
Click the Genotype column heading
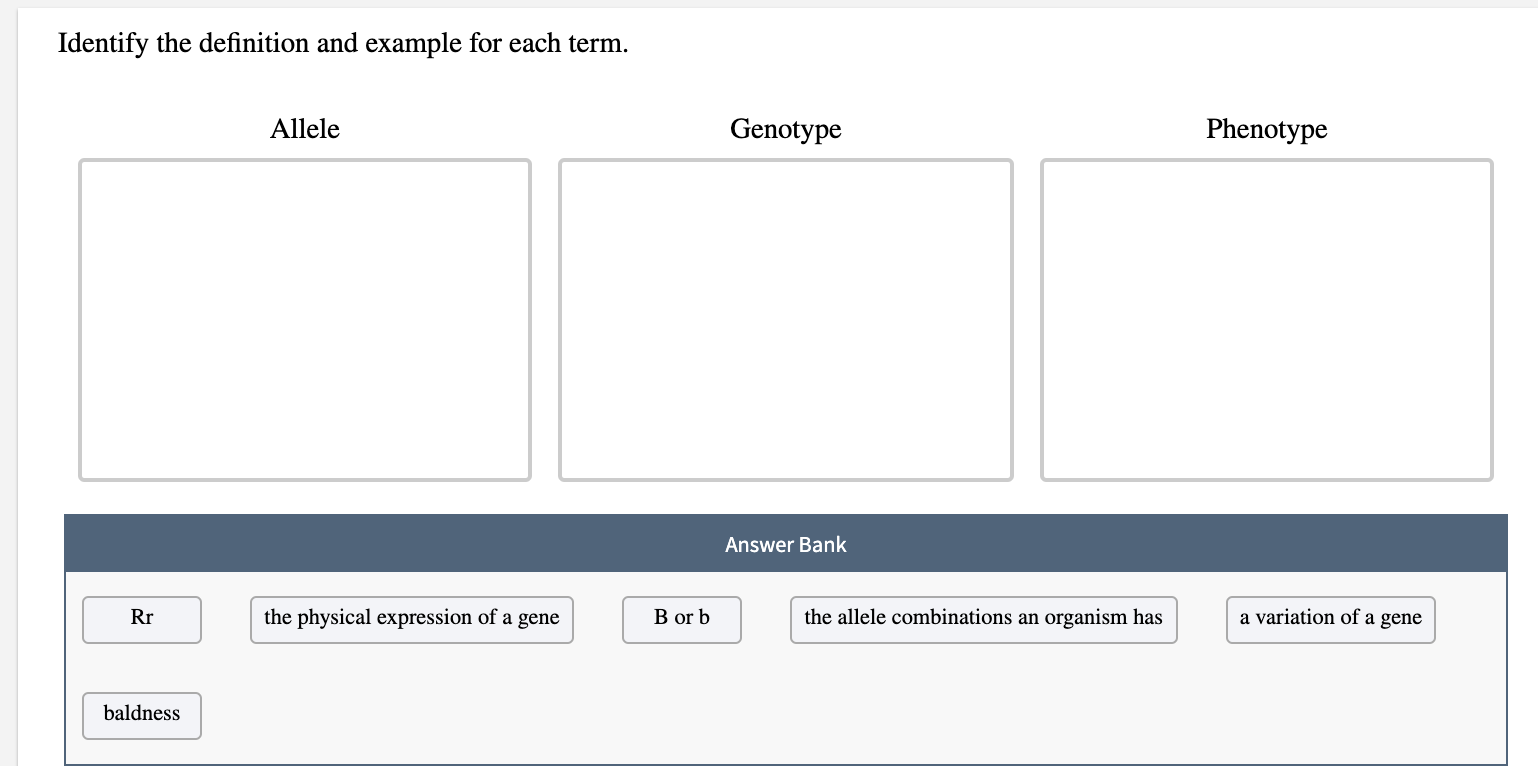tap(786, 129)
